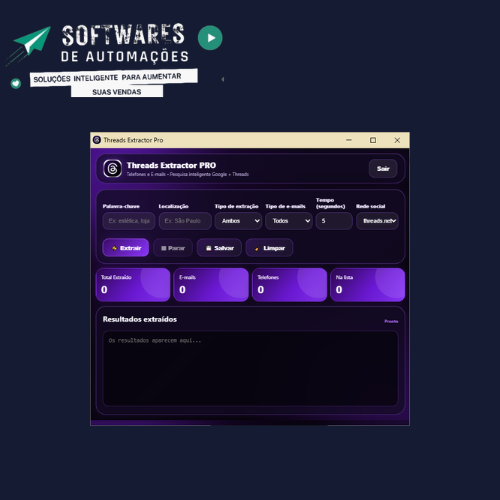This screenshot has width=500, height=500.
Task: Click the Threads icon in title bar
Action: (97, 140)
